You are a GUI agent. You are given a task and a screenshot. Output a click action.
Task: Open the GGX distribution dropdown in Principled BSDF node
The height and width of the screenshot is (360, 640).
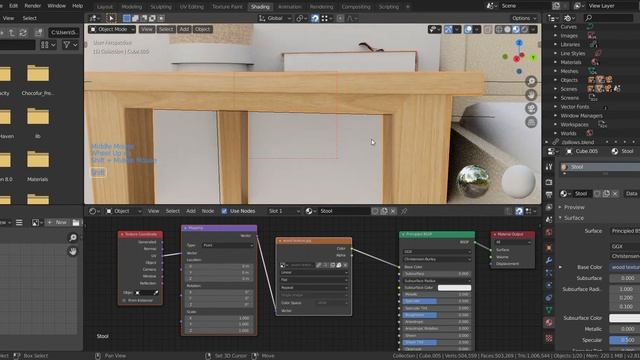point(437,252)
